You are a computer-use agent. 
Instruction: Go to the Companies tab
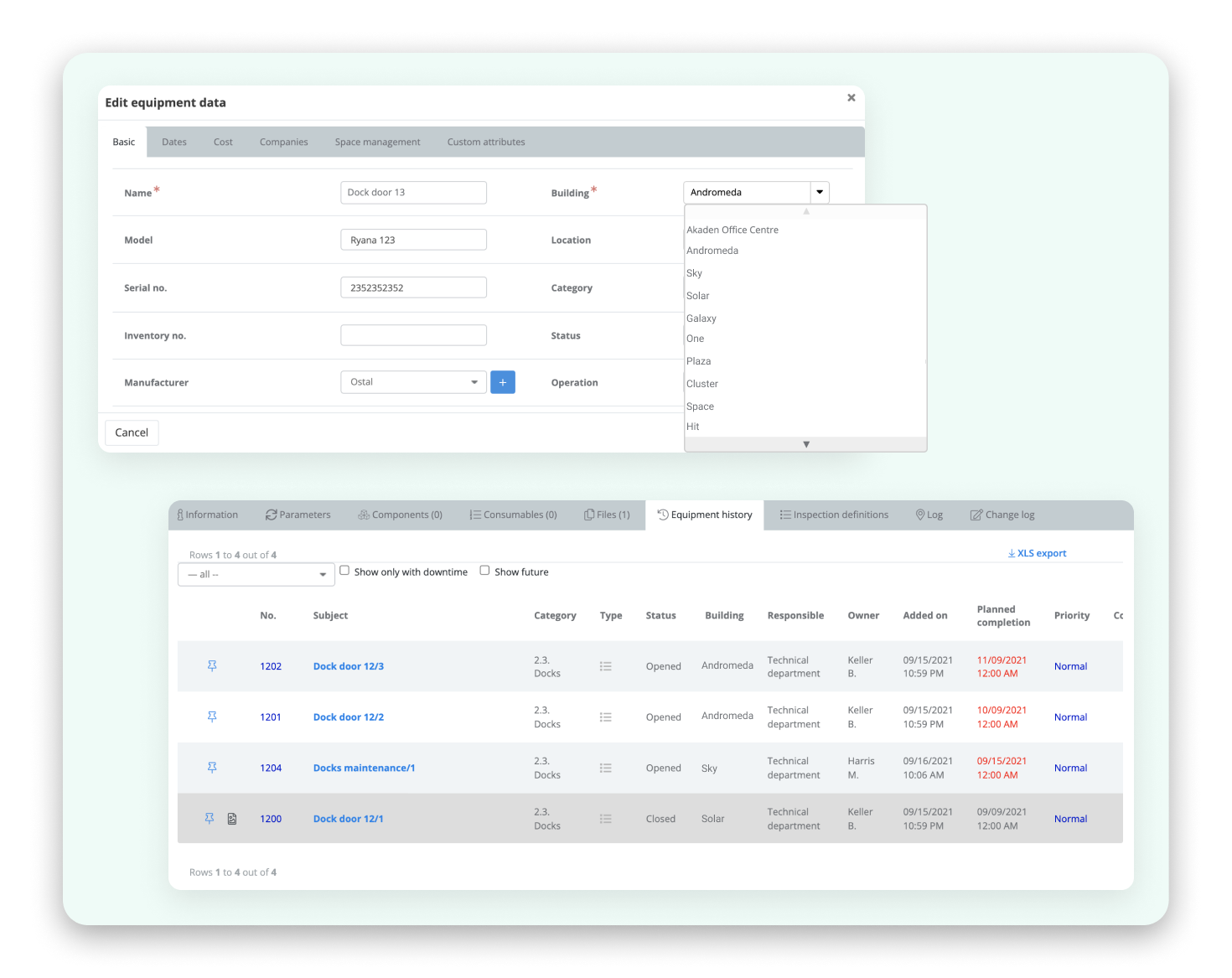pyautogui.click(x=284, y=142)
